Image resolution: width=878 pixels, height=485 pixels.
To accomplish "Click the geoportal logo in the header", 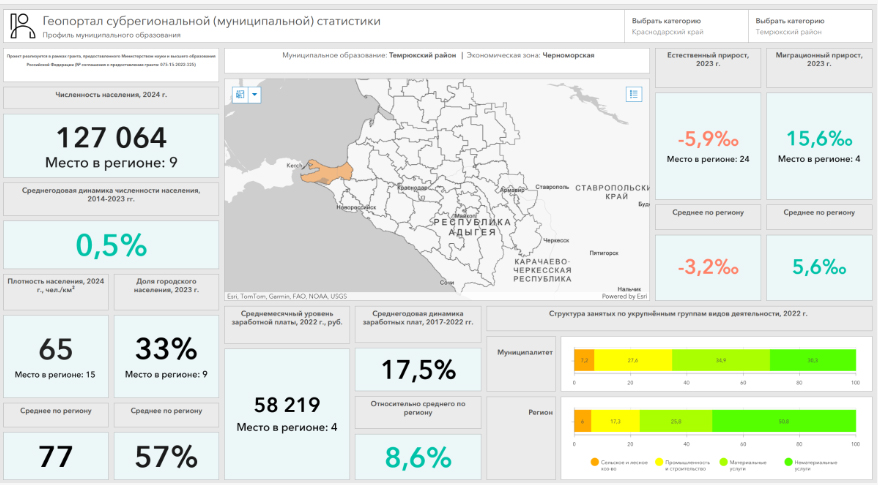I will point(21,25).
